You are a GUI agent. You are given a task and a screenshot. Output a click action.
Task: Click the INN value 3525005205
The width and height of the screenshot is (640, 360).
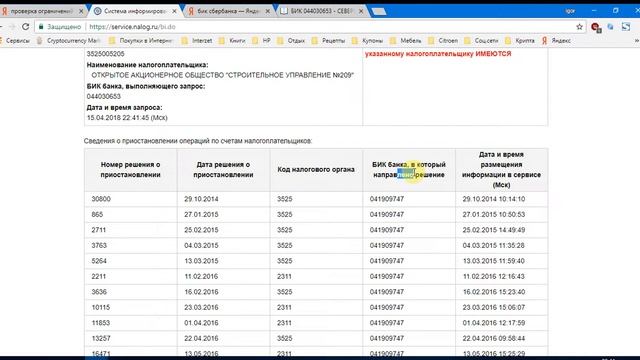point(105,54)
